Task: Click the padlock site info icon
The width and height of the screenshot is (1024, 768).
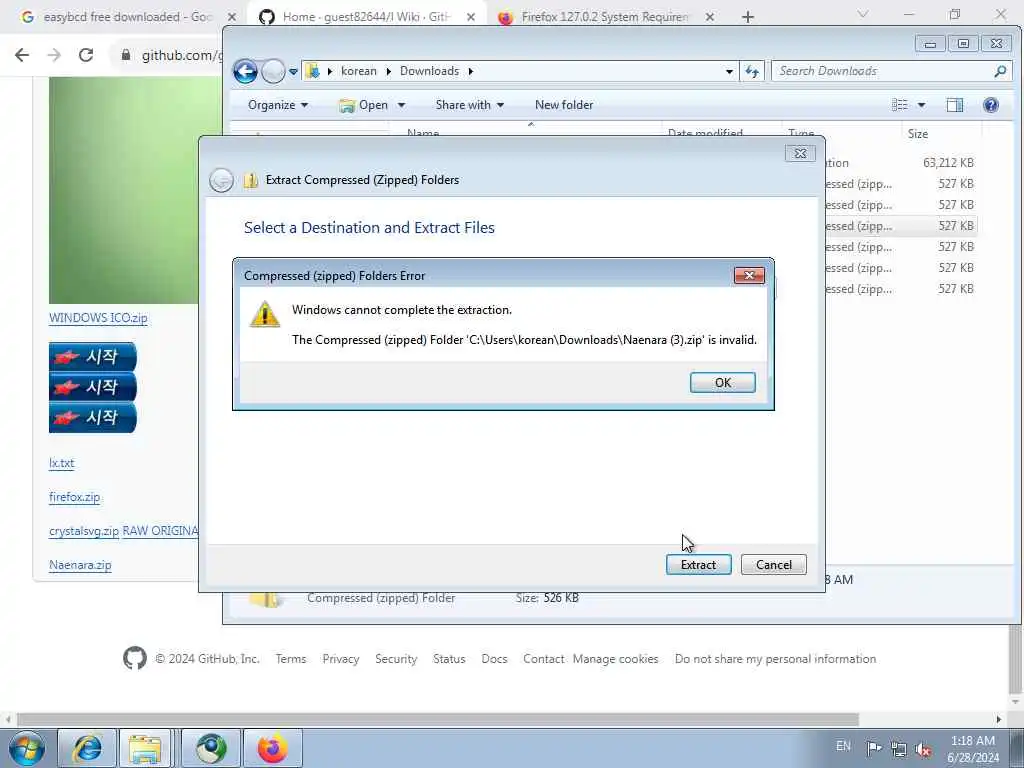Action: (125, 56)
